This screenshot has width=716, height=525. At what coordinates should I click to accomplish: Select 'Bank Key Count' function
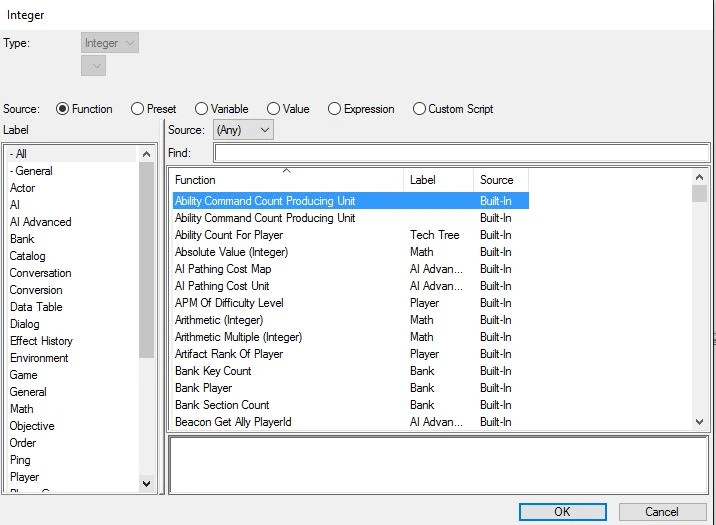[x=351, y=371]
